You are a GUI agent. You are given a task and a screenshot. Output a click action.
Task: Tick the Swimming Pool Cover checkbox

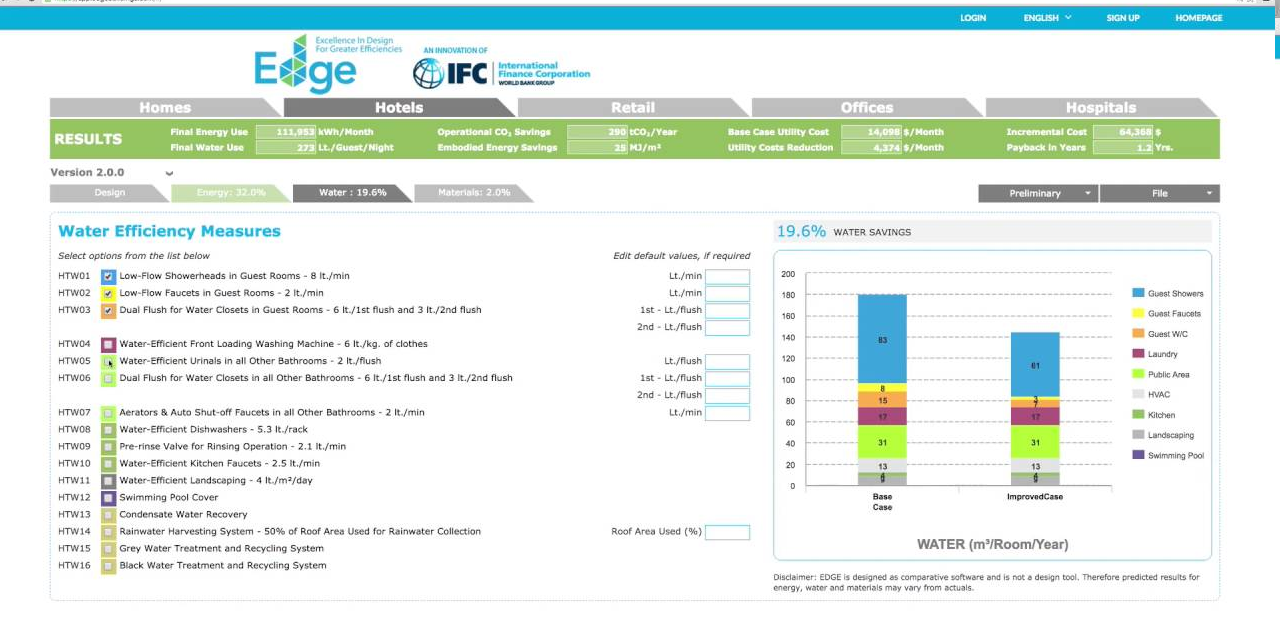point(109,498)
